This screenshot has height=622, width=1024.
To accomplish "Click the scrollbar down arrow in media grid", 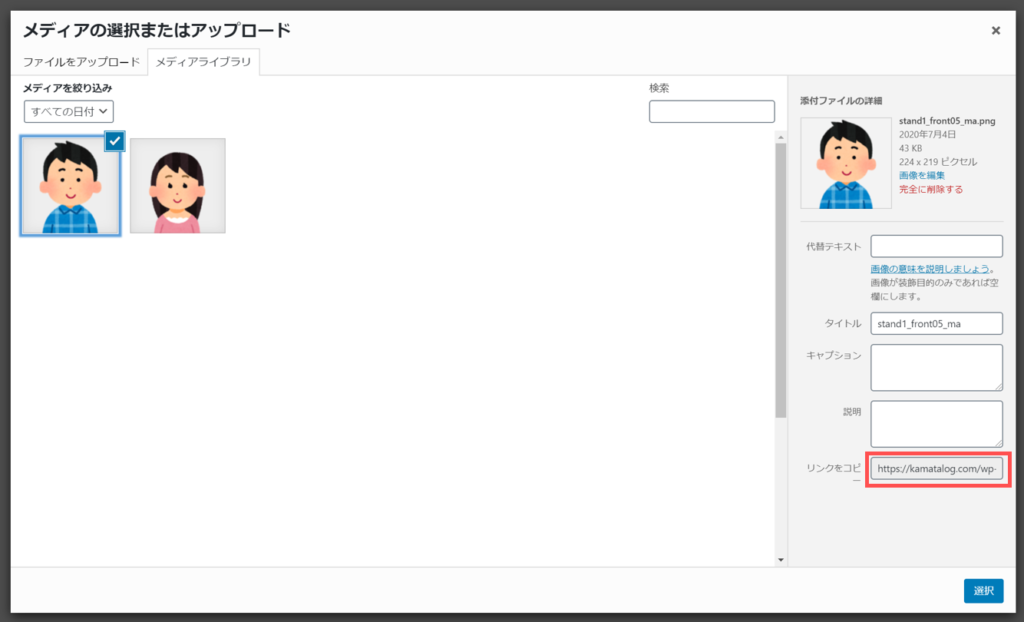I will (x=781, y=560).
